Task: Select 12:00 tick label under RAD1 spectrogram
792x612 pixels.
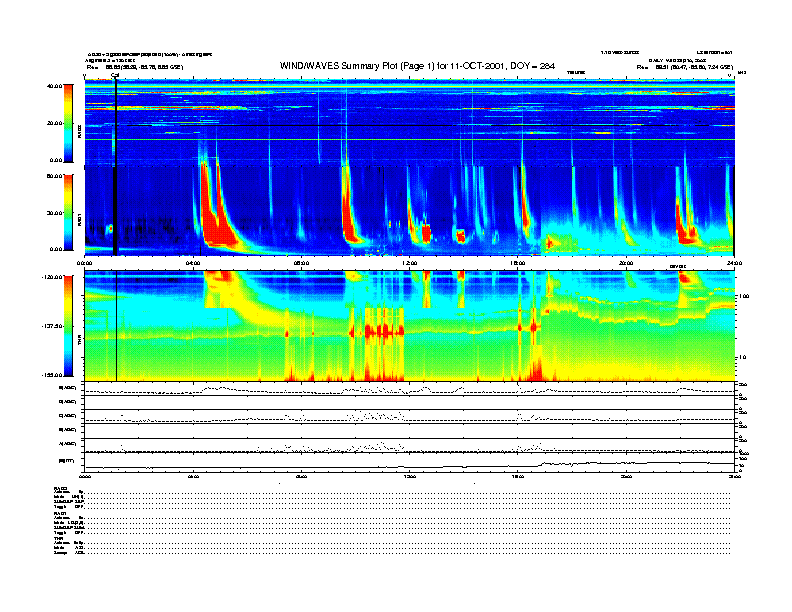Action: pyautogui.click(x=410, y=263)
